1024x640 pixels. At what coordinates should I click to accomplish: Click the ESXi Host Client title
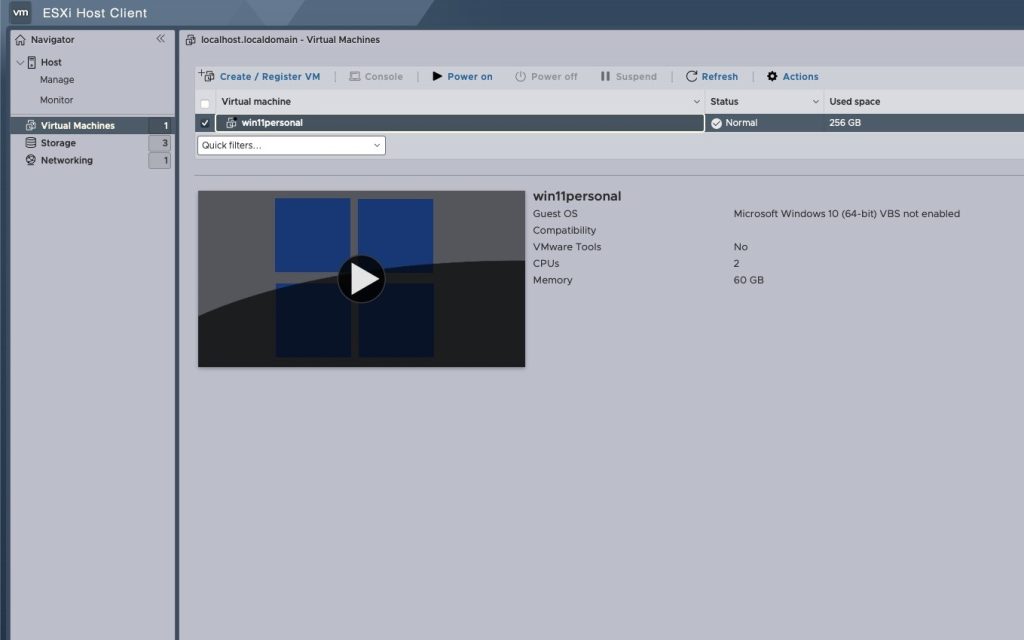[95, 13]
